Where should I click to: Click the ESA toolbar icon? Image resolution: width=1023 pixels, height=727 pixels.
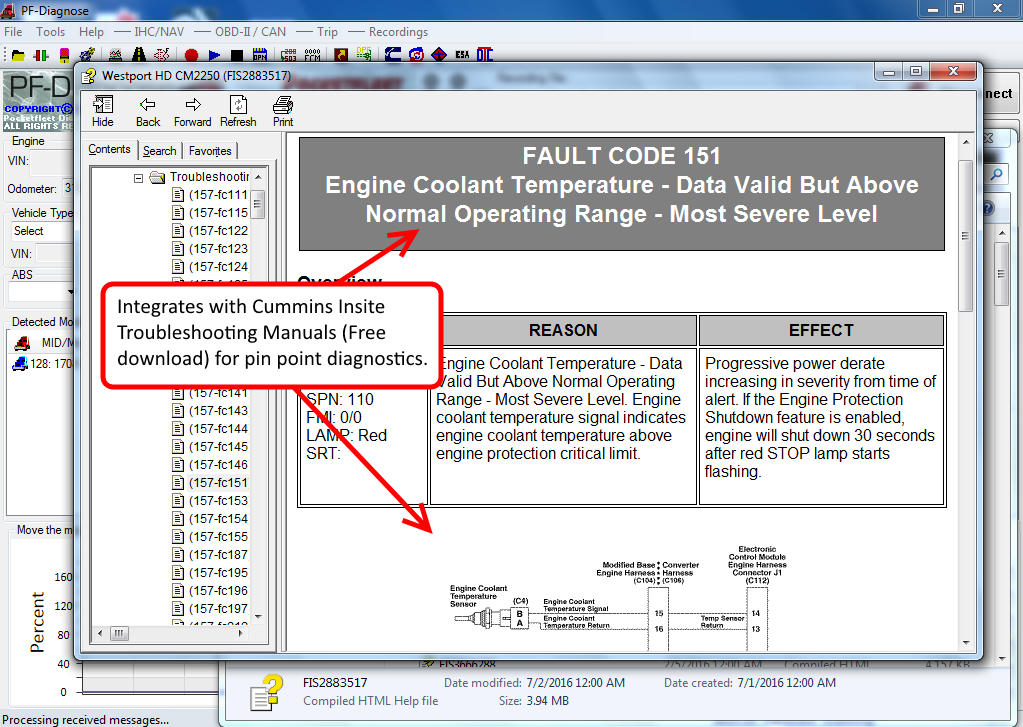[463, 55]
